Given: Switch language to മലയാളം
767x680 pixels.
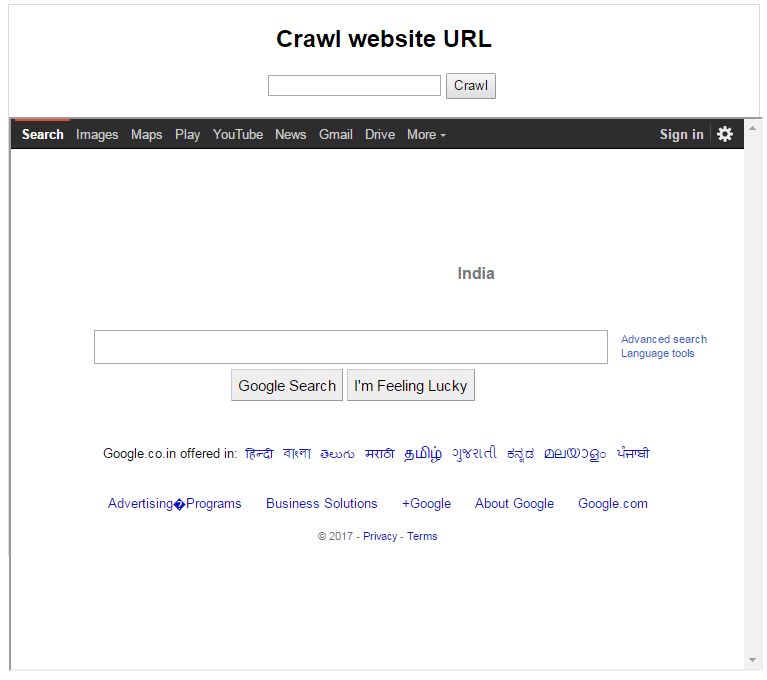Looking at the screenshot, I should 575,454.
